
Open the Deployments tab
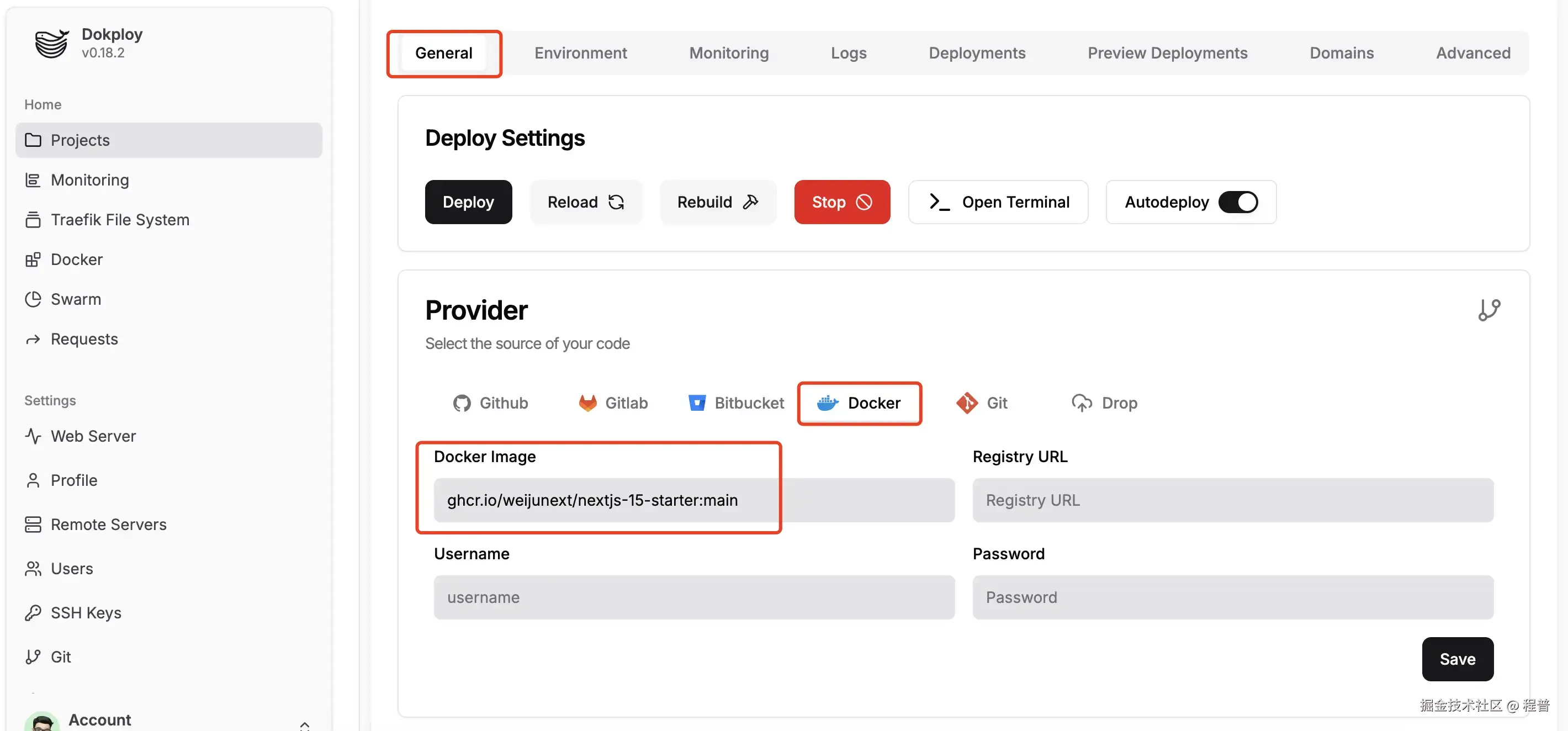[x=976, y=53]
